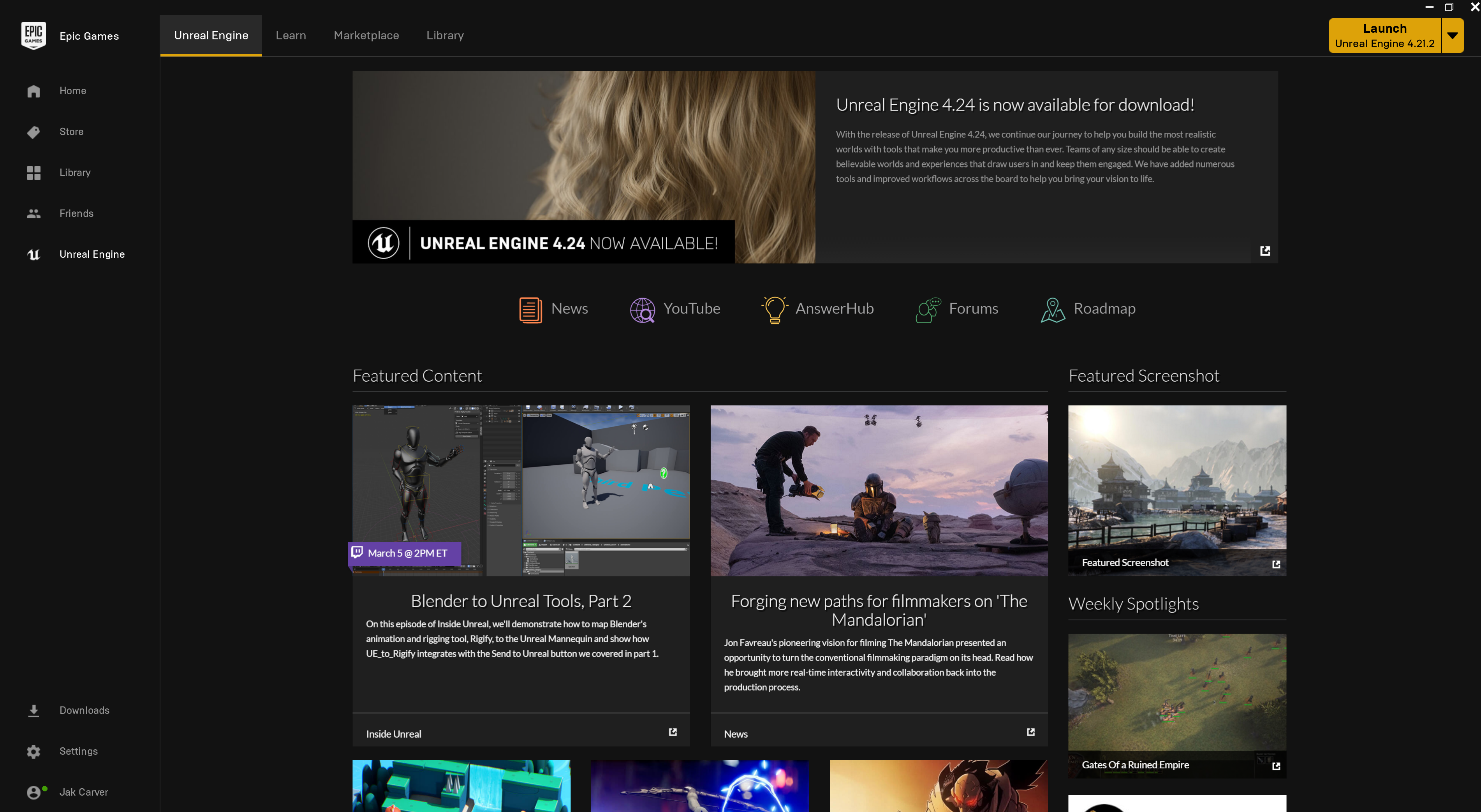Open Settings via the gear icon
Viewport: 1481px width, 812px height.
pyautogui.click(x=33, y=752)
